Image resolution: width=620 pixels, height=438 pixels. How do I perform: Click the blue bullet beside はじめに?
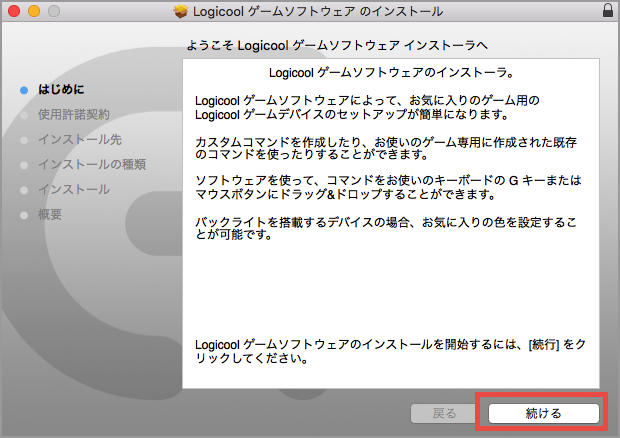pos(24,90)
